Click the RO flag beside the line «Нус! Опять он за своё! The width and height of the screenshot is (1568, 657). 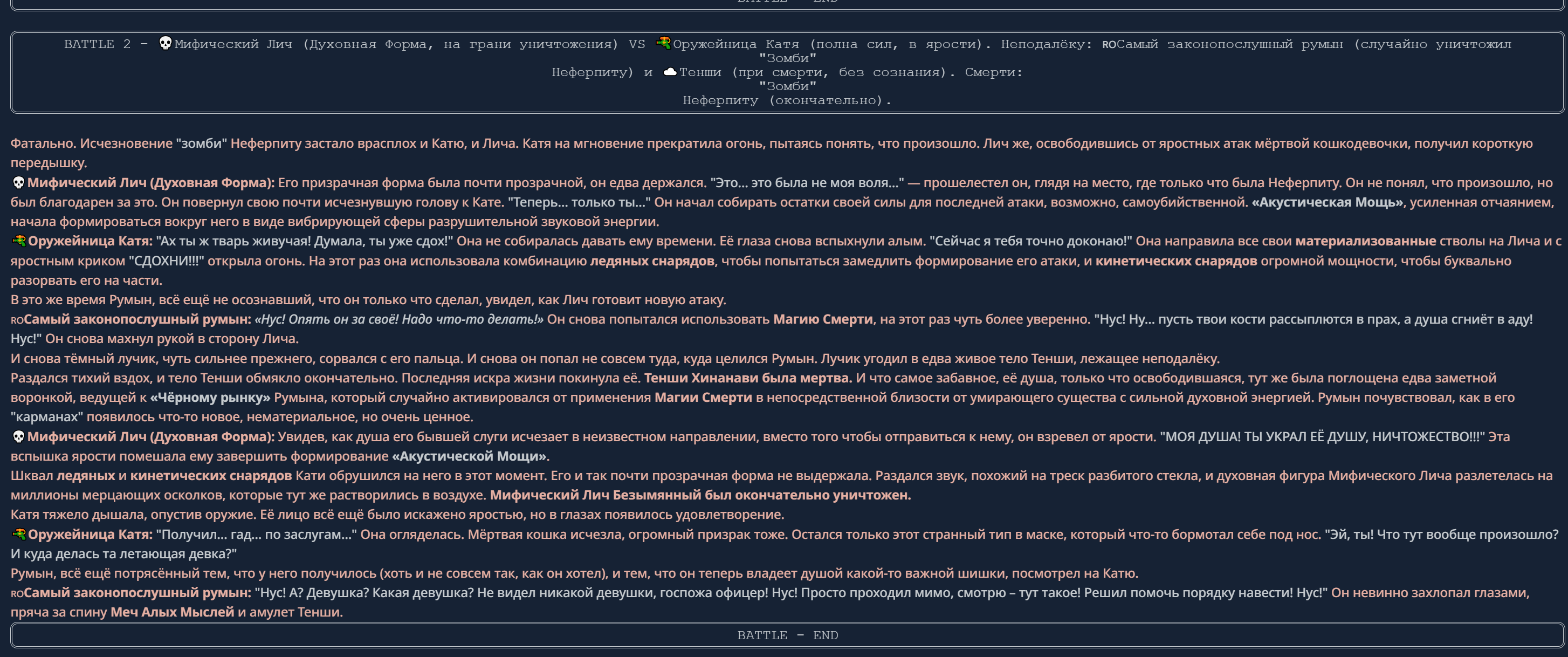[17, 320]
